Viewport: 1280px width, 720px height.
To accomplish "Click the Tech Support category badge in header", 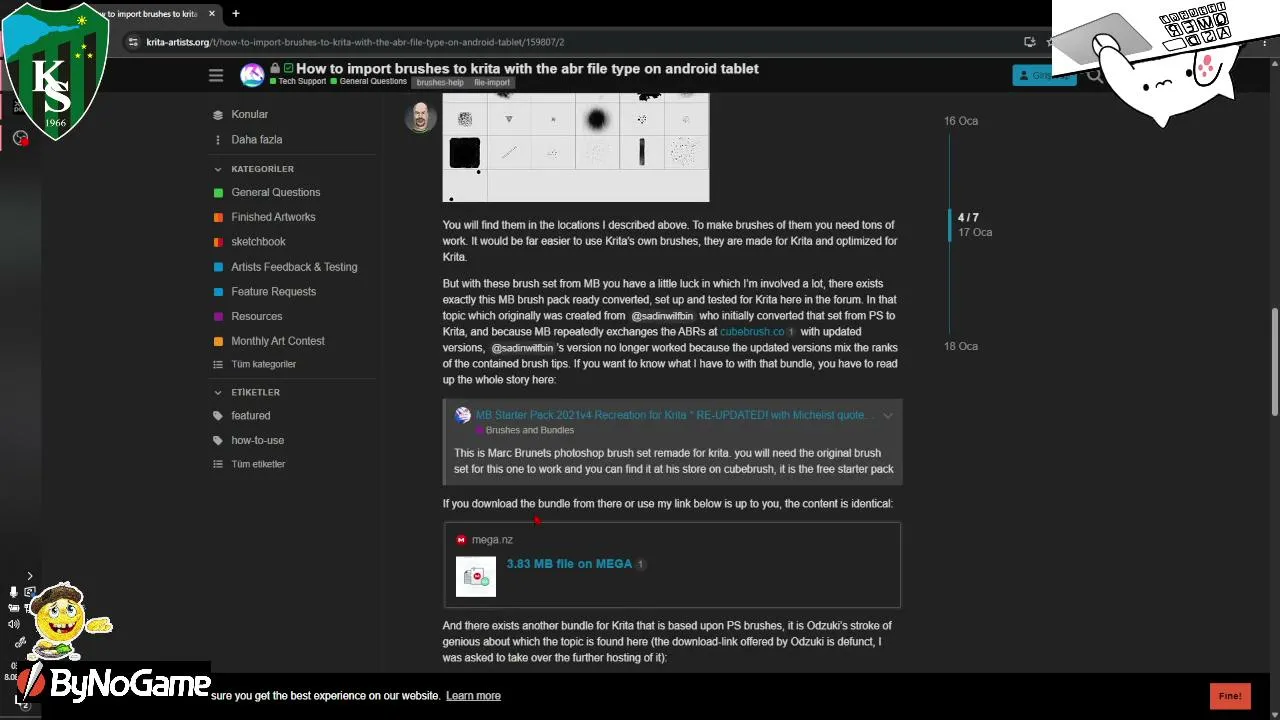I will (x=298, y=82).
